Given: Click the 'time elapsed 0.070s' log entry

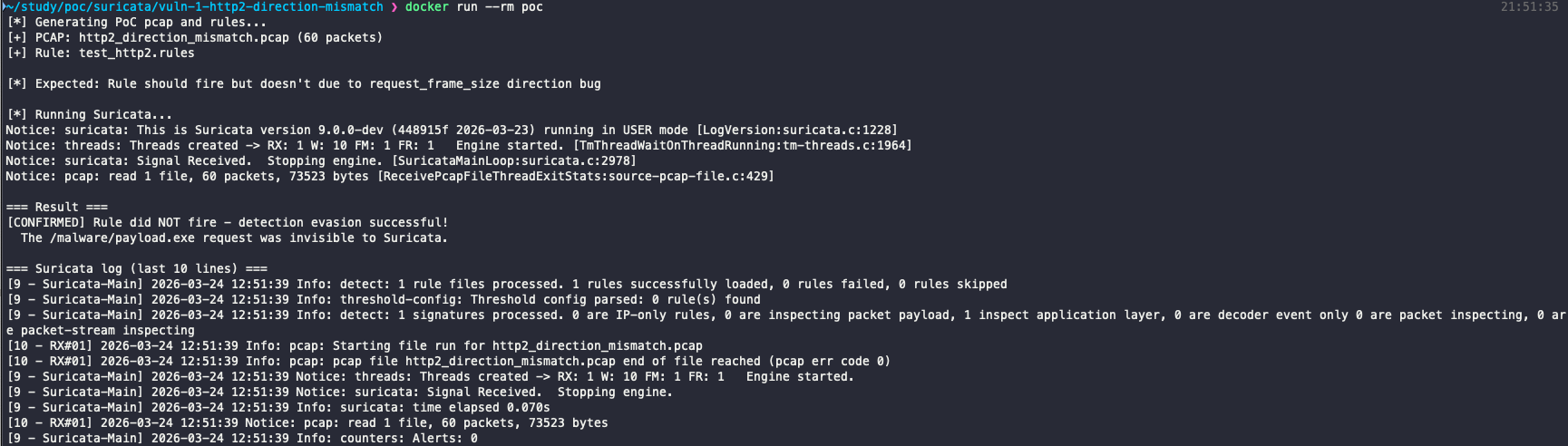Looking at the screenshot, I should pyautogui.click(x=481, y=407).
